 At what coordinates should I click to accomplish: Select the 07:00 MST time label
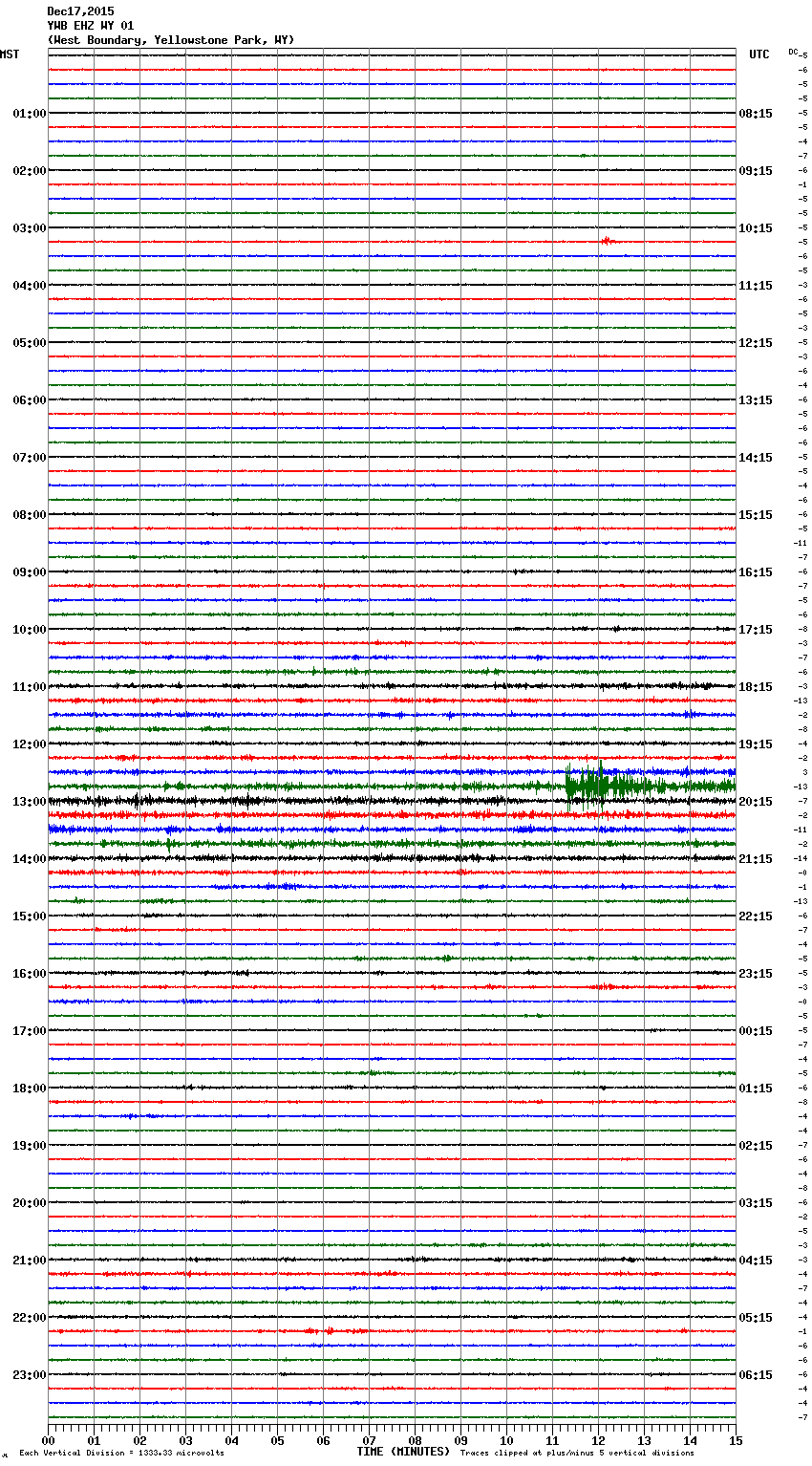pyautogui.click(x=29, y=458)
